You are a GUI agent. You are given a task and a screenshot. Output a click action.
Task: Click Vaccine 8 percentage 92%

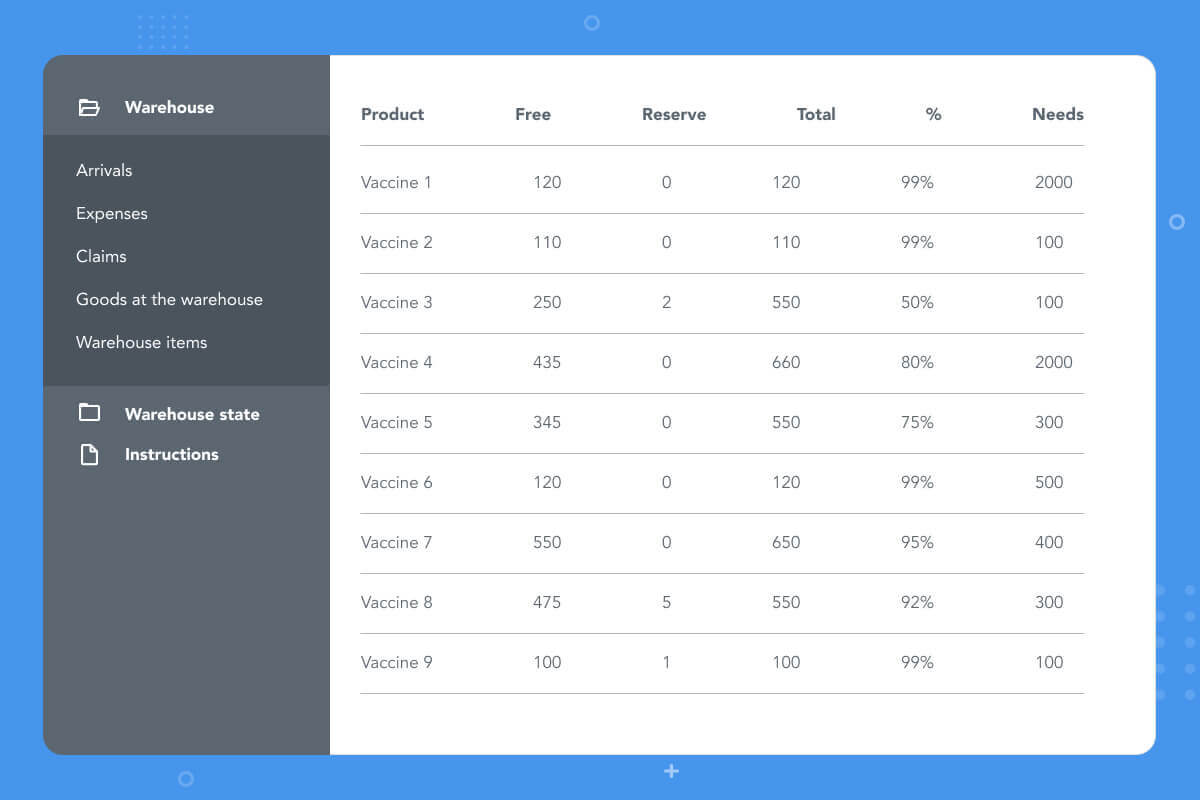(917, 602)
